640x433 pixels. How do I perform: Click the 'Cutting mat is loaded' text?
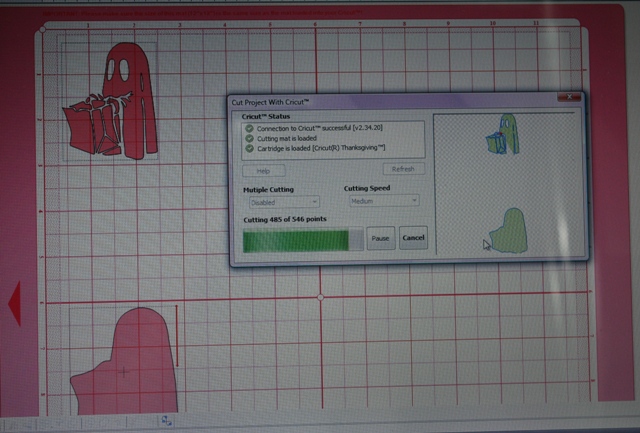pos(287,138)
